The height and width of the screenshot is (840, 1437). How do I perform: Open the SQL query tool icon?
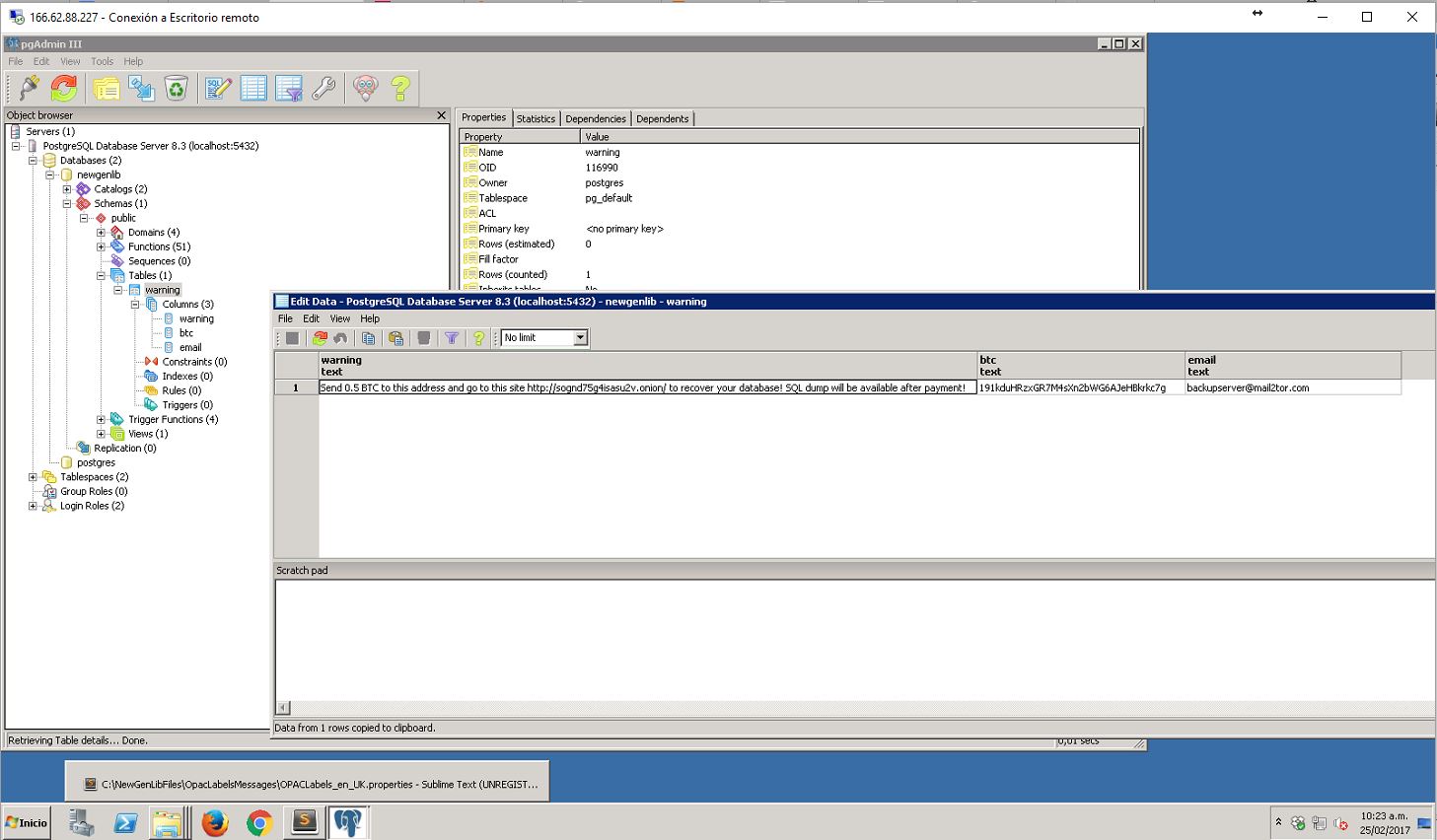(x=218, y=89)
